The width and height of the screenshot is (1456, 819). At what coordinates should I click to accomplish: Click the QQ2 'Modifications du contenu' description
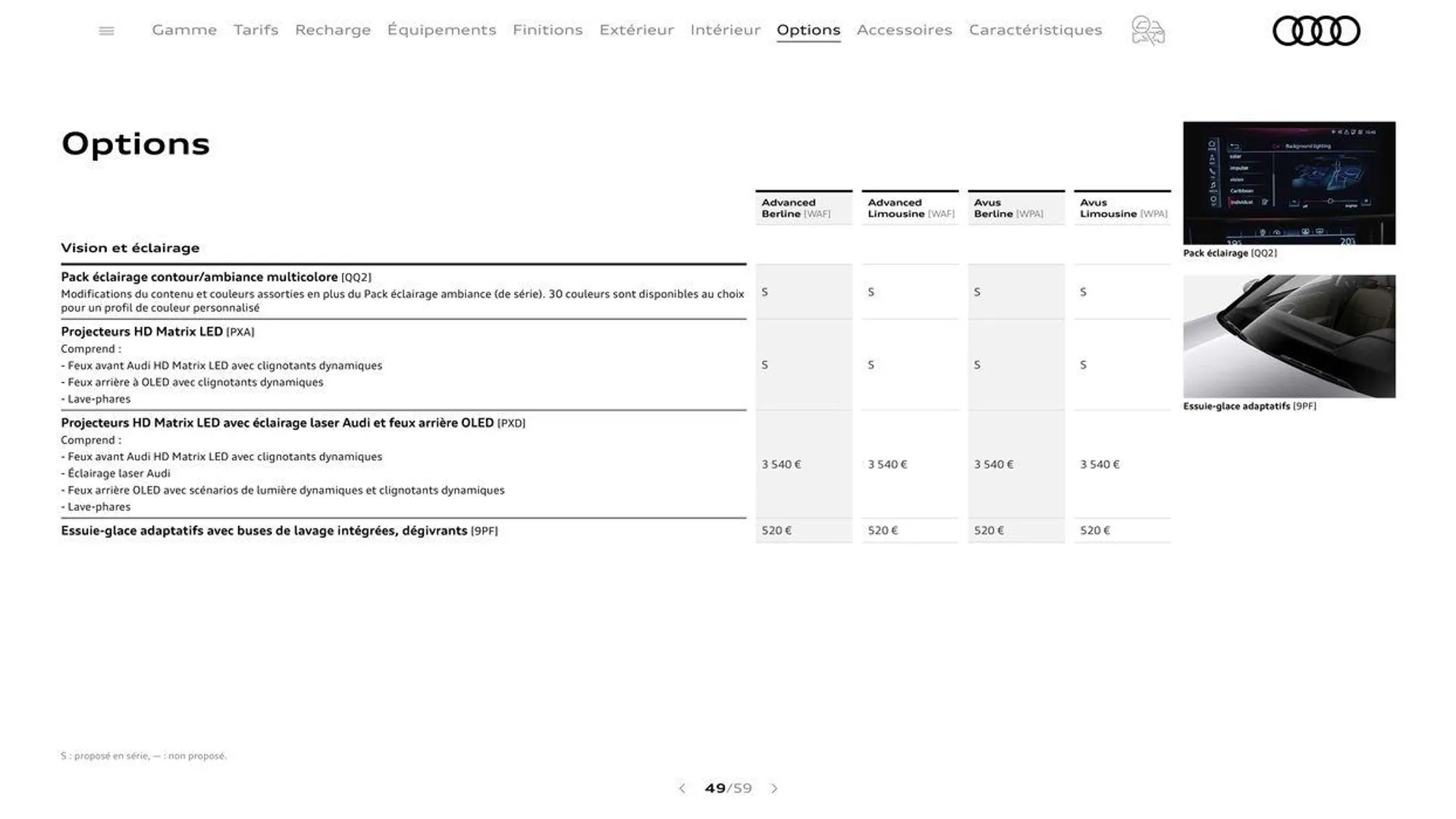[403, 301]
